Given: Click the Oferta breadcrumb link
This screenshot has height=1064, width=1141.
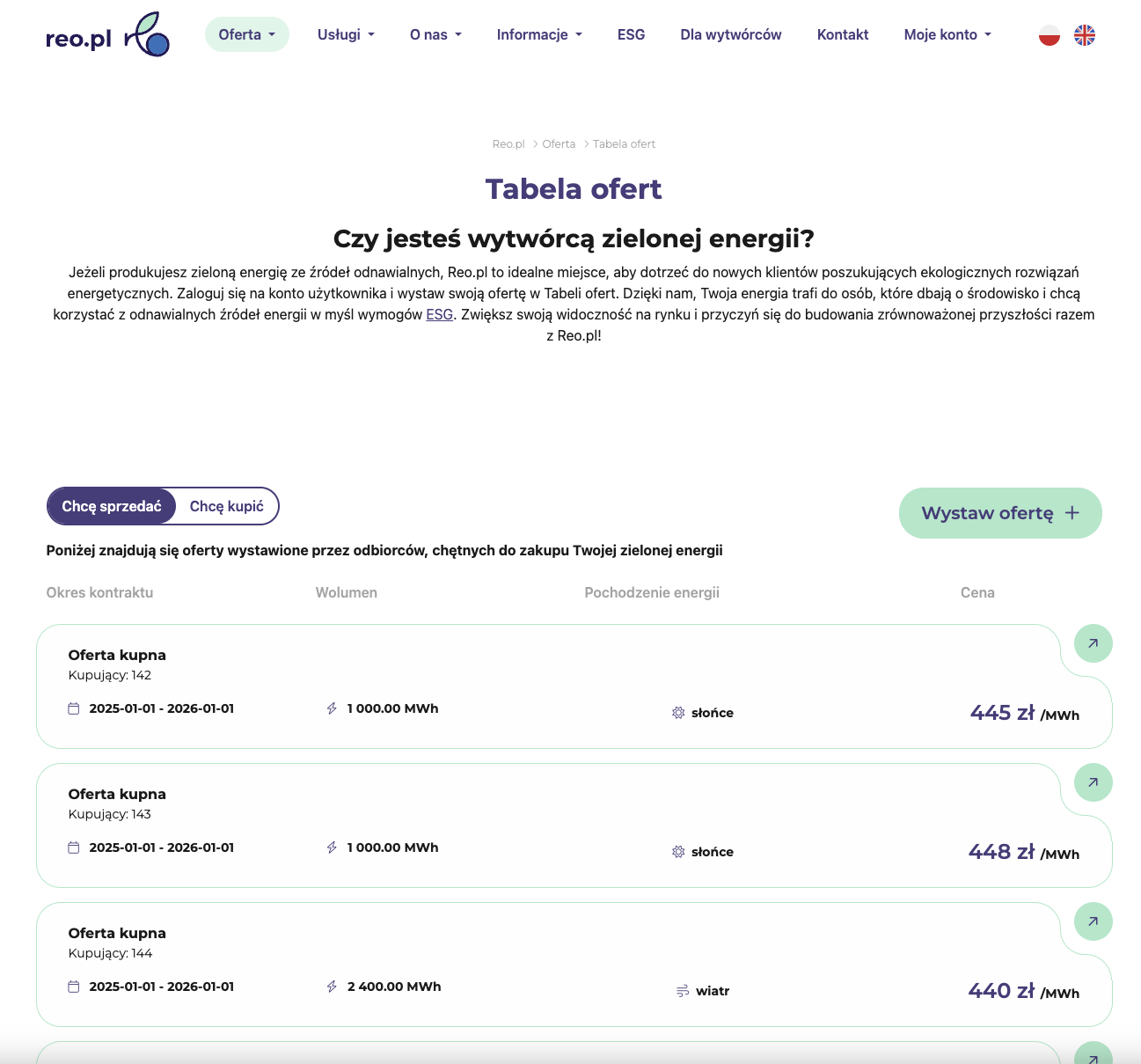Looking at the screenshot, I should tap(559, 144).
